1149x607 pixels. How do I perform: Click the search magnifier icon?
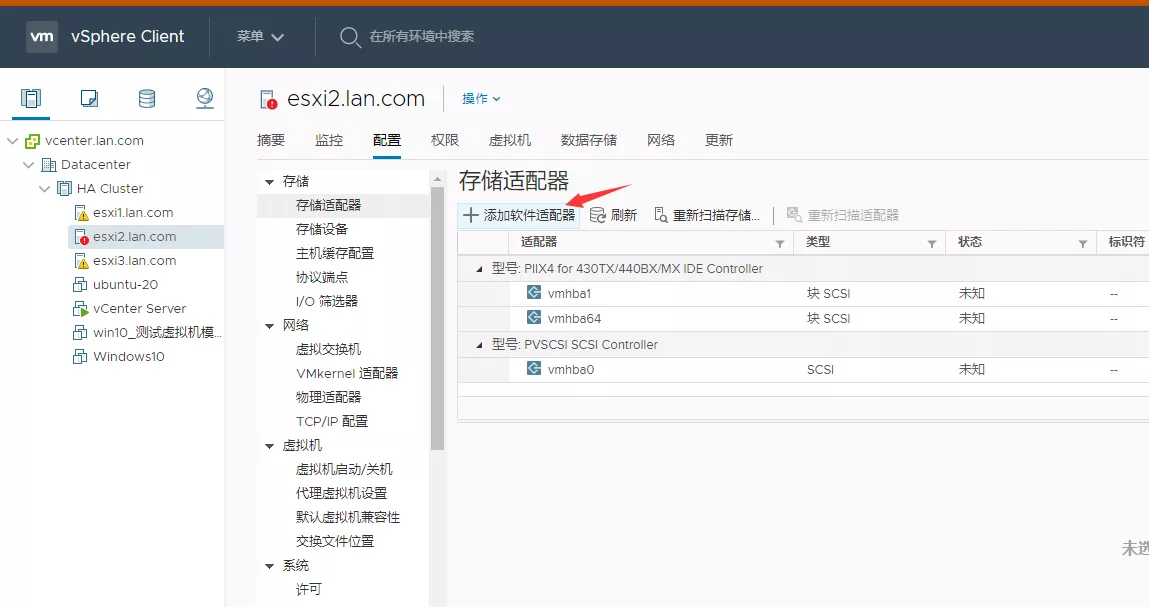(x=350, y=37)
